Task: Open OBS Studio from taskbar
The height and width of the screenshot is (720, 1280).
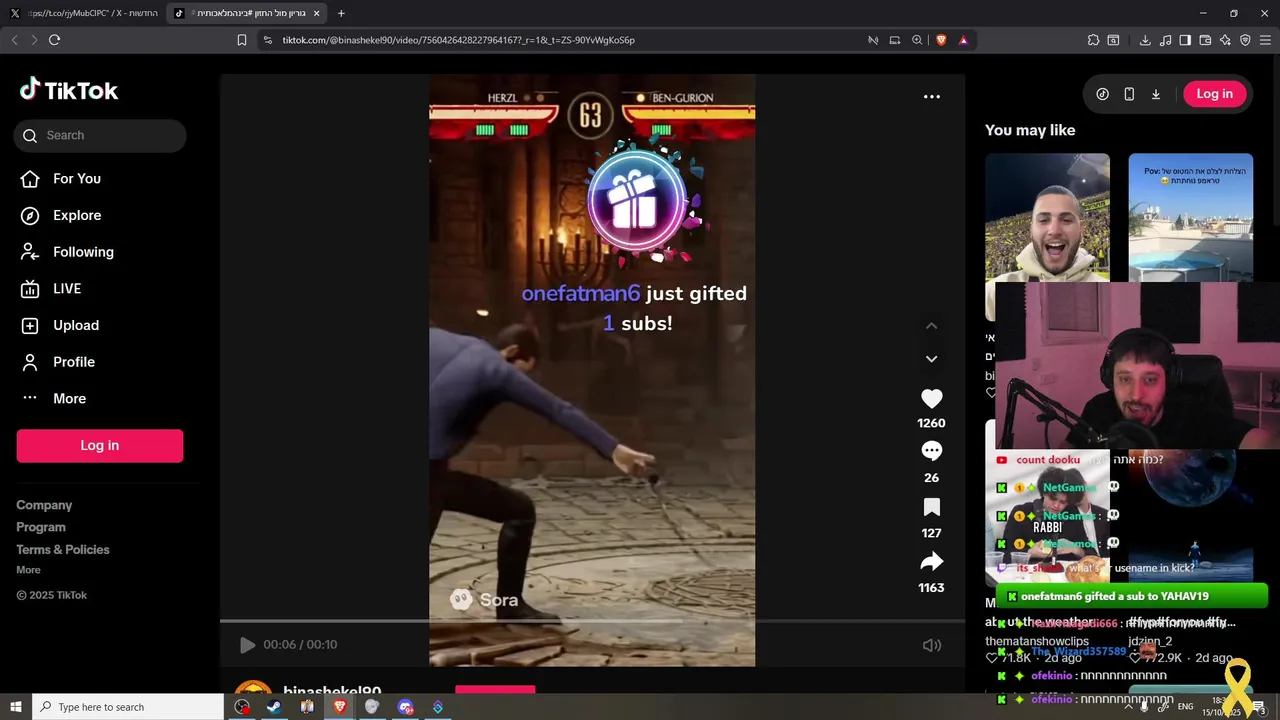Action: coord(242,707)
